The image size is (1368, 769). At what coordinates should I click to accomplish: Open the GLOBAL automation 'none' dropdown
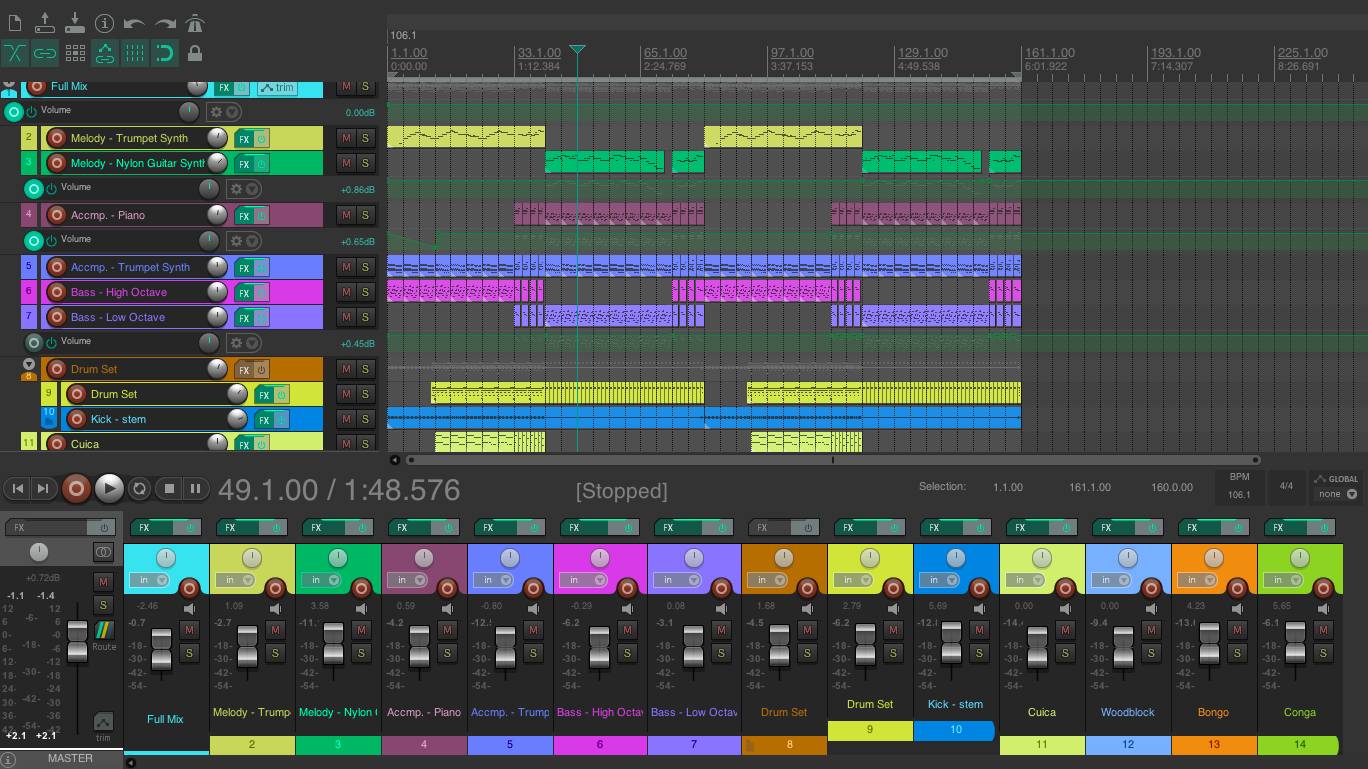tap(1337, 494)
